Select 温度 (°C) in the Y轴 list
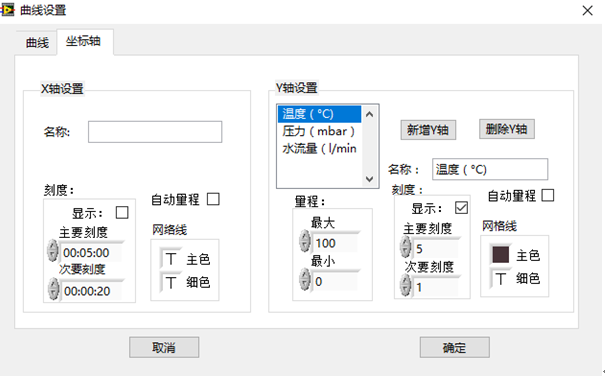The height and width of the screenshot is (377, 605). 319,114
